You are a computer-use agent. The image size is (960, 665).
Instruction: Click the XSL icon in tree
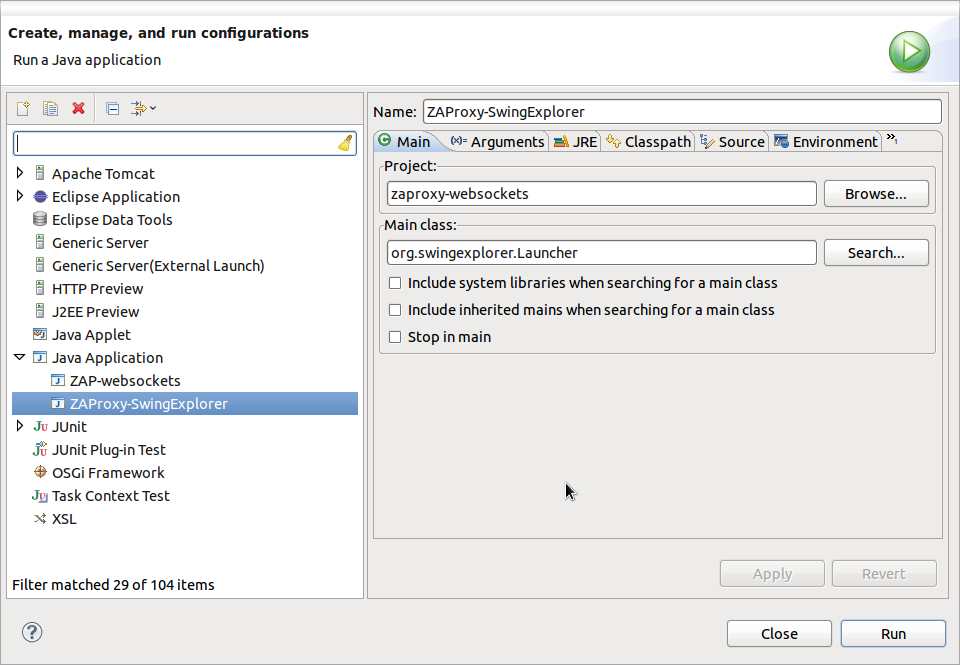(x=40, y=519)
